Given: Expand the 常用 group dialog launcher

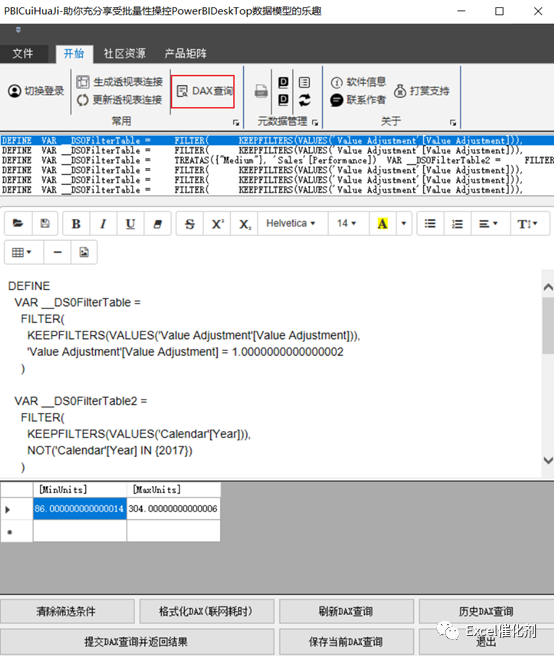Looking at the screenshot, I should point(236,123).
